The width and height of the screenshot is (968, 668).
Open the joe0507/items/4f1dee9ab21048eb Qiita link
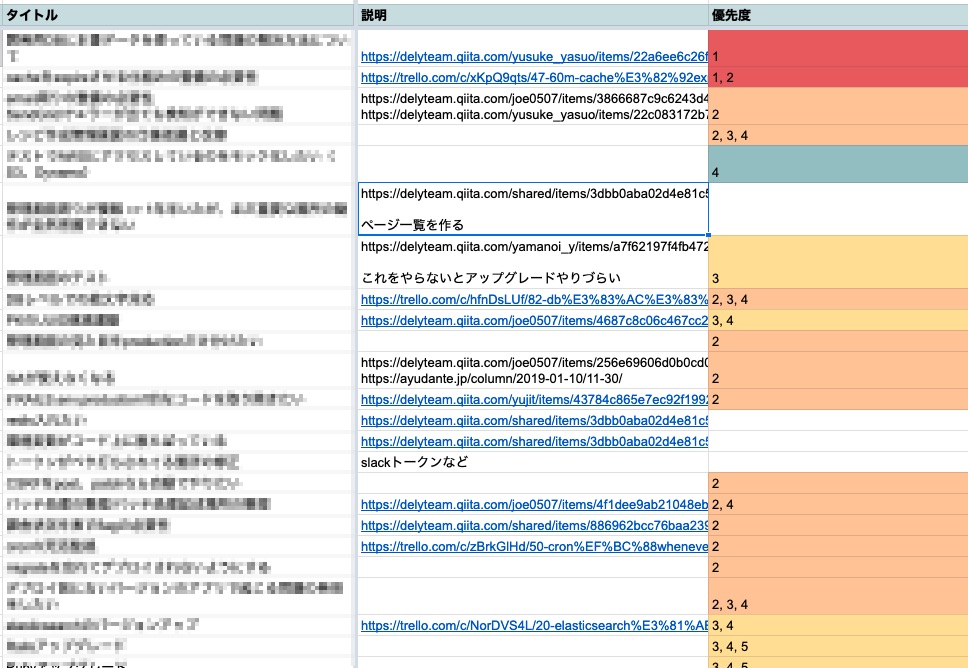pos(534,504)
